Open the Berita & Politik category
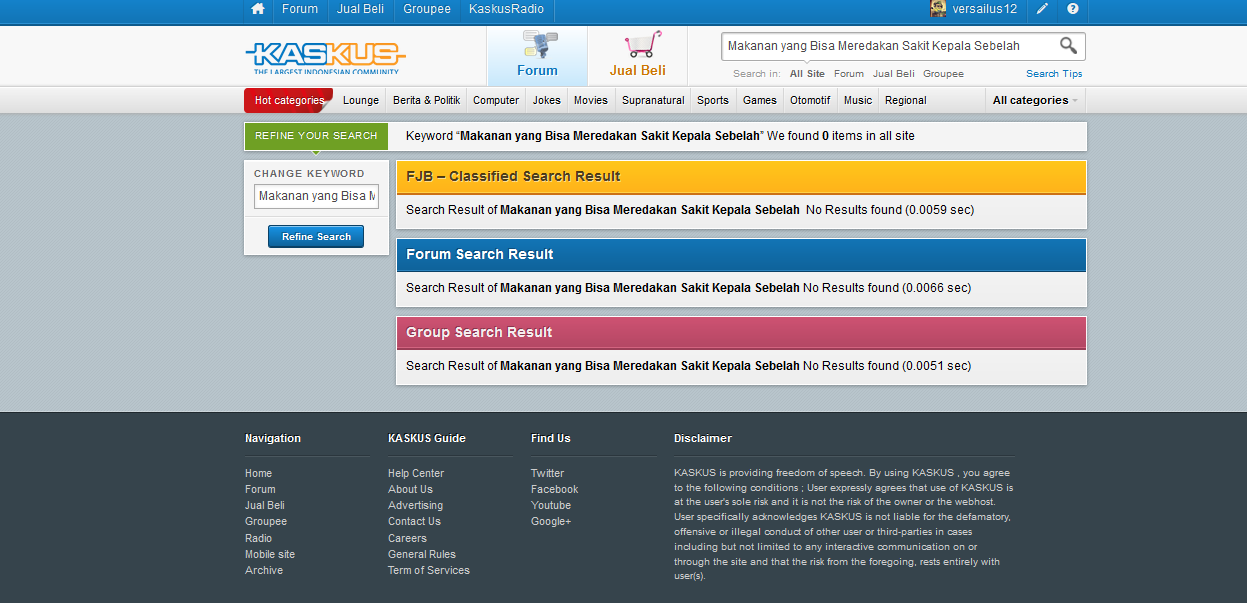 (427, 100)
